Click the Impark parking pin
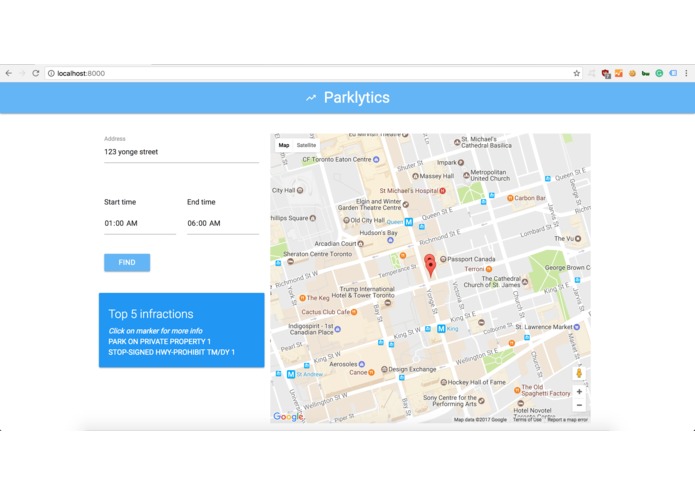 pyautogui.click(x=461, y=163)
